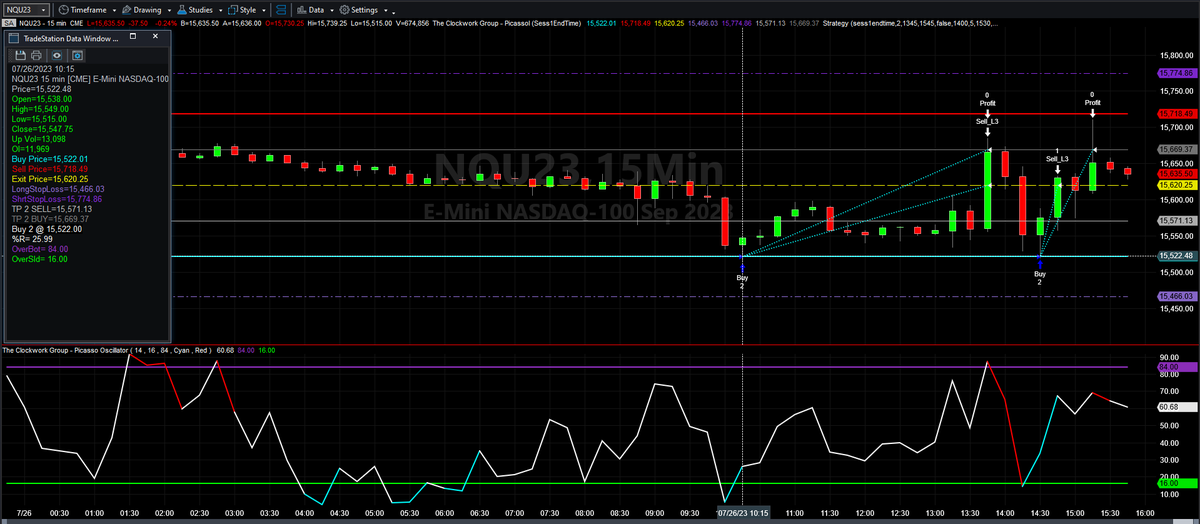Maximize the TradeStation Data Window
The image size is (1200, 524).
pyautogui.click(x=133, y=36)
